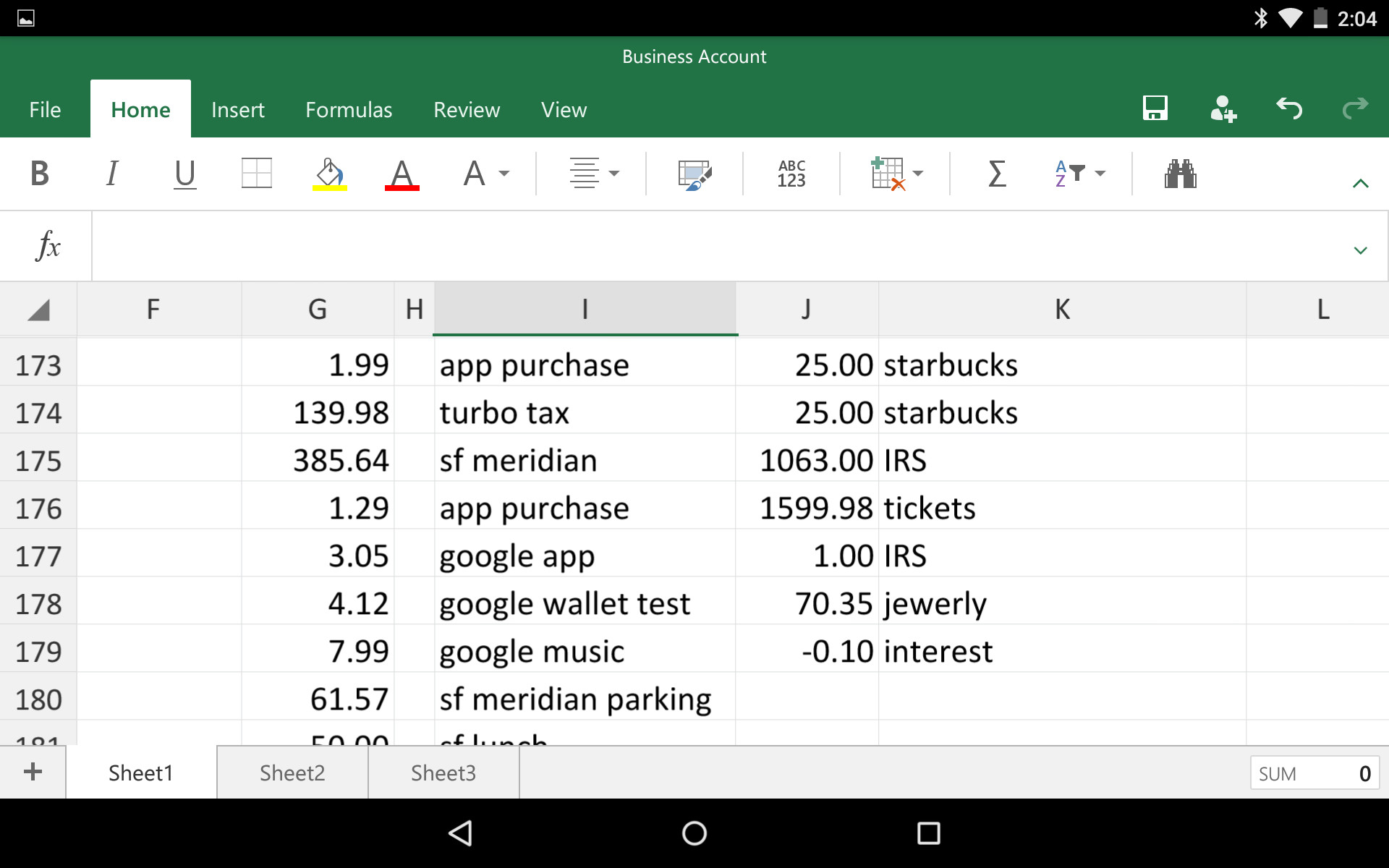Screen dimensions: 1389x868
Task: Toggle bold formatting
Action: [x=40, y=174]
